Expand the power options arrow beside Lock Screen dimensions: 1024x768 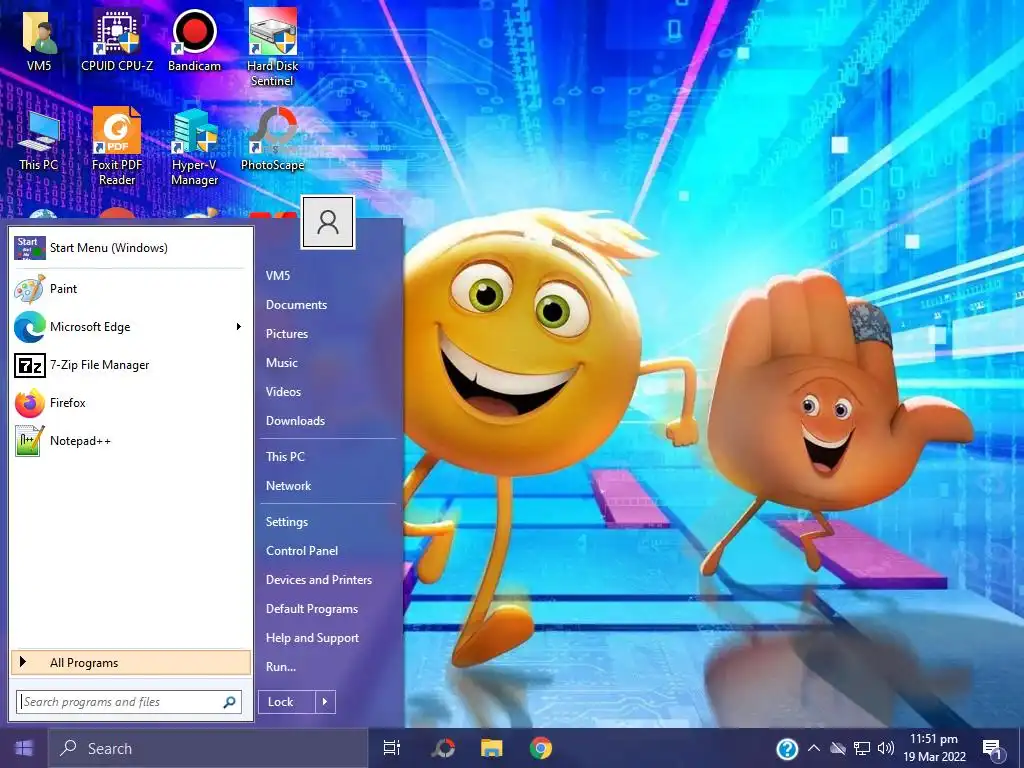pos(325,702)
